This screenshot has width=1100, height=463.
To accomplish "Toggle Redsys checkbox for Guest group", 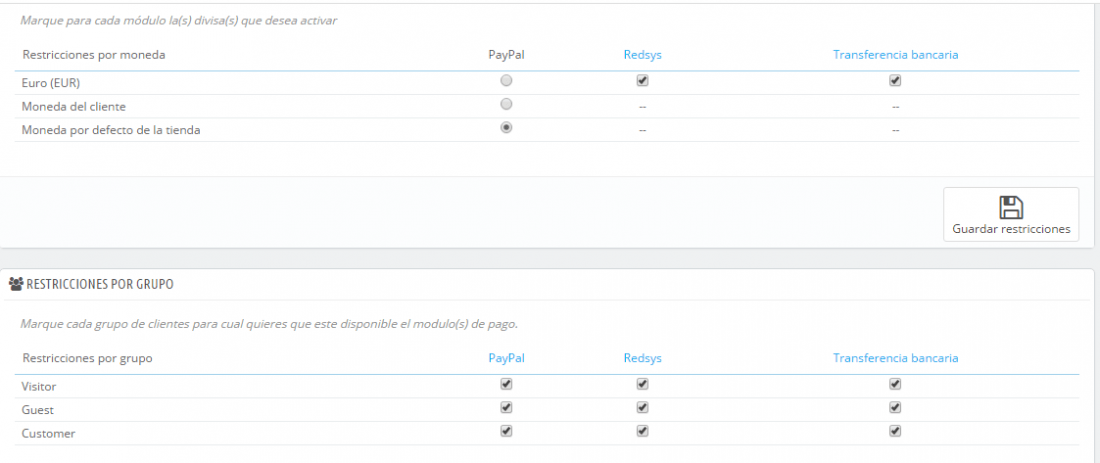I will click(642, 408).
